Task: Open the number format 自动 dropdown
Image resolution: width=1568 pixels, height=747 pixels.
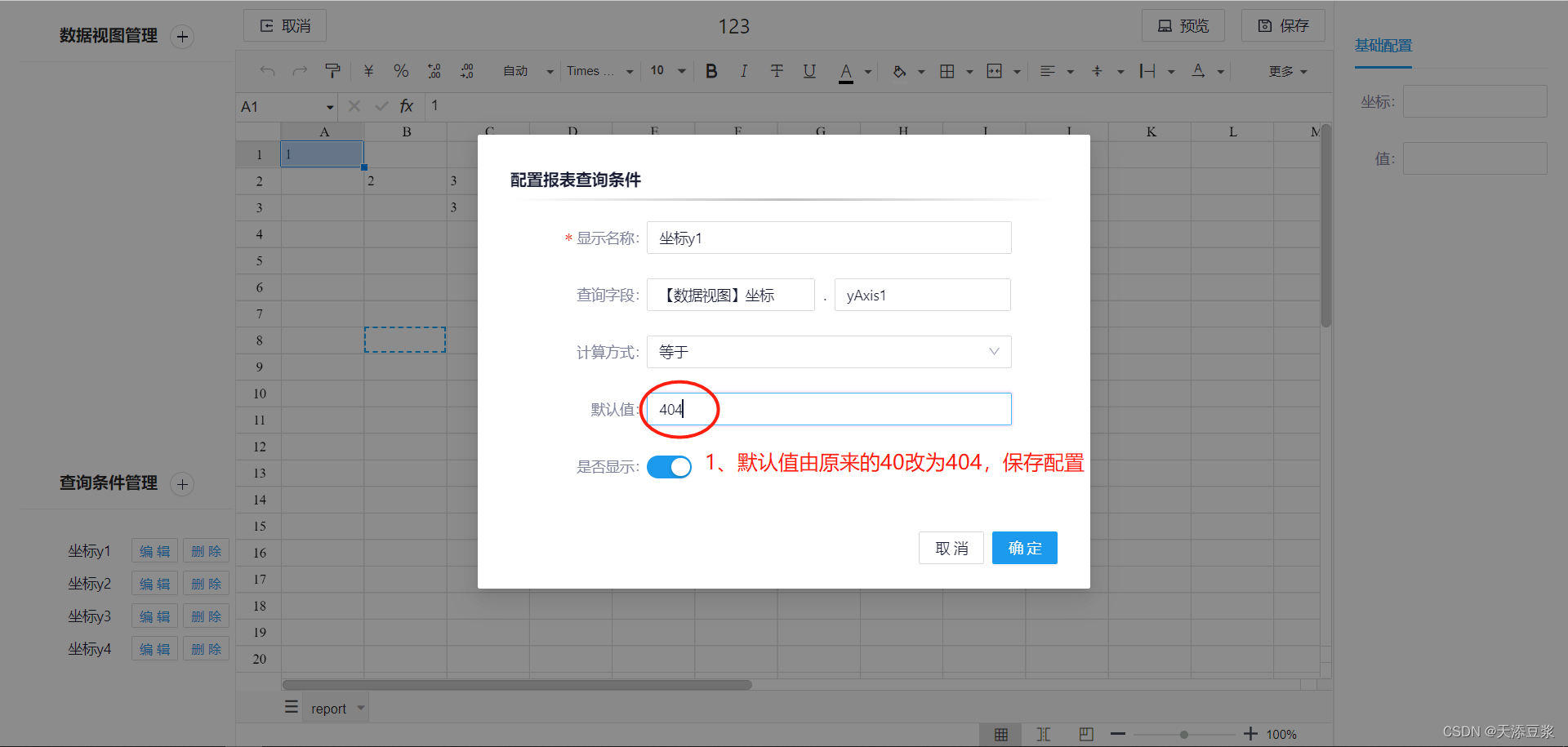Action: (x=528, y=71)
